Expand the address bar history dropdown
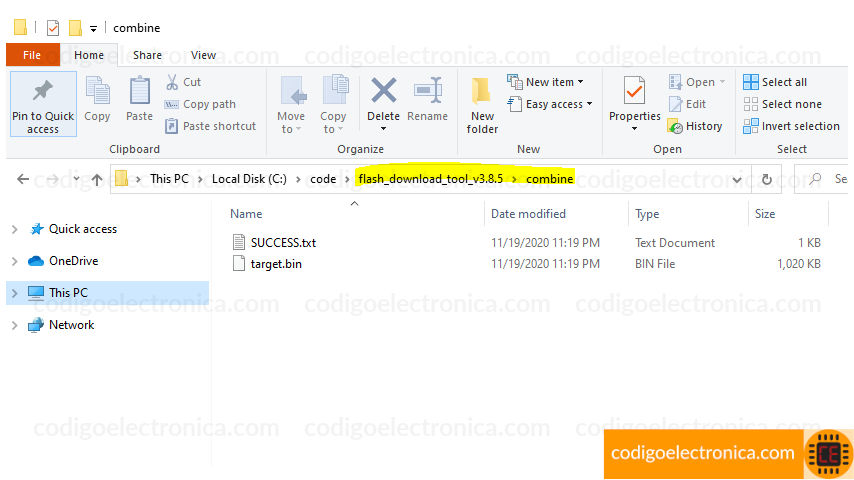Screen dimensions: 854x480 (737, 179)
